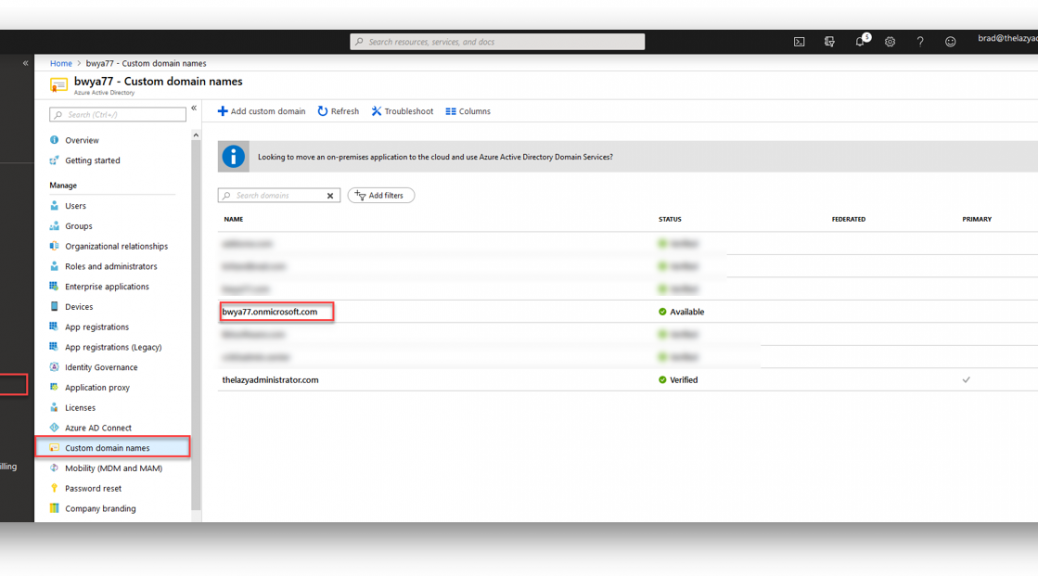The height and width of the screenshot is (576, 1038).
Task: Click the Mobility (MDM and MAM) icon
Action: [54, 468]
